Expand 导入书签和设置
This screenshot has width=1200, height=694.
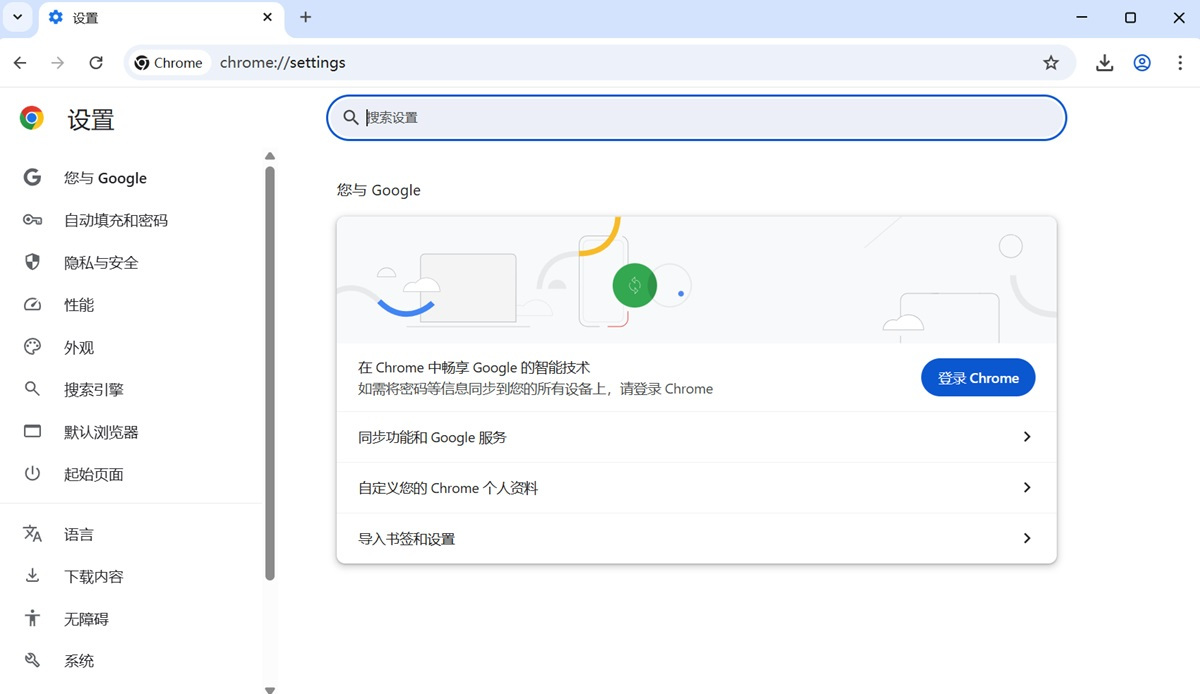(696, 538)
